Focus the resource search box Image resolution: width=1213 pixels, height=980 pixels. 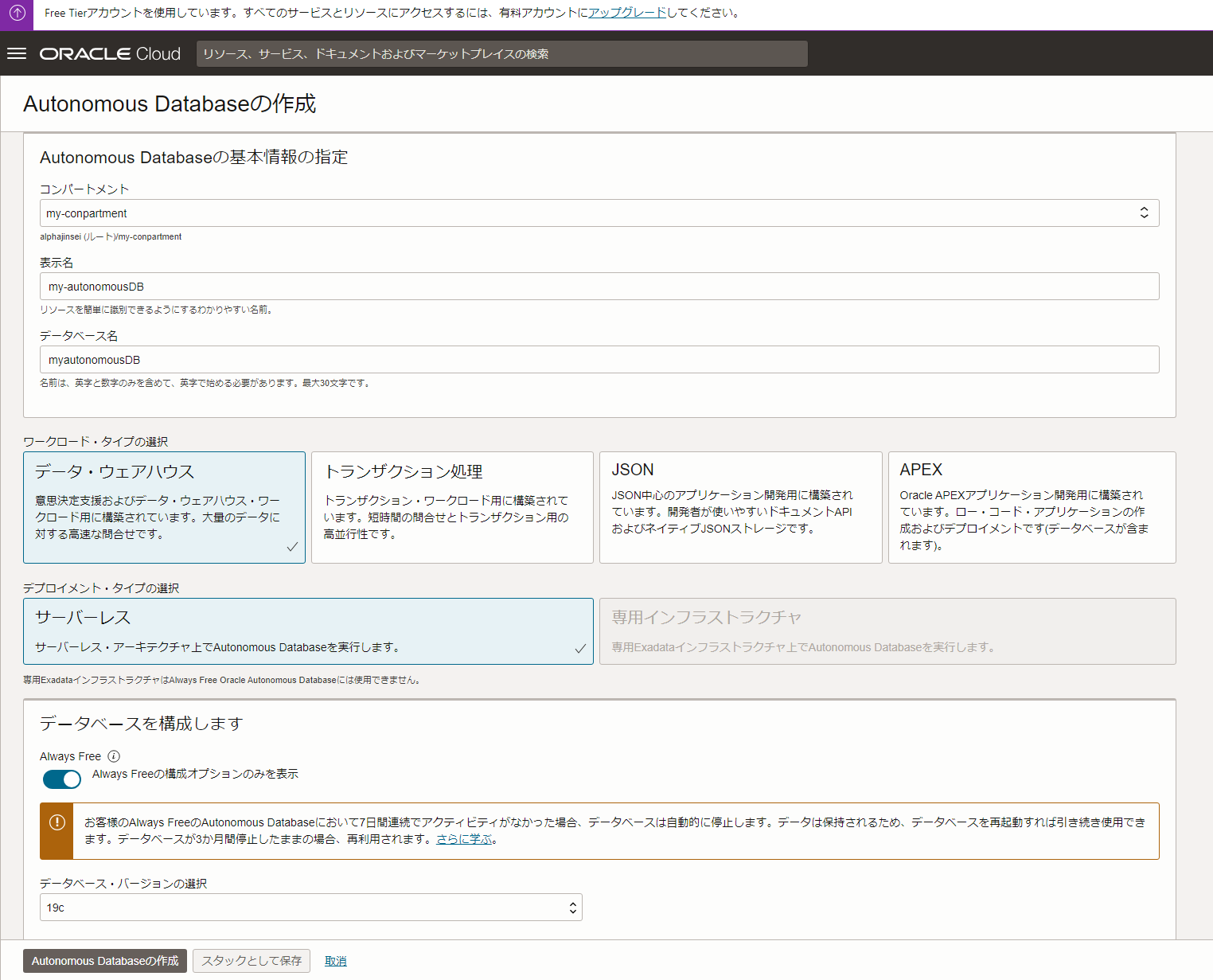502,54
